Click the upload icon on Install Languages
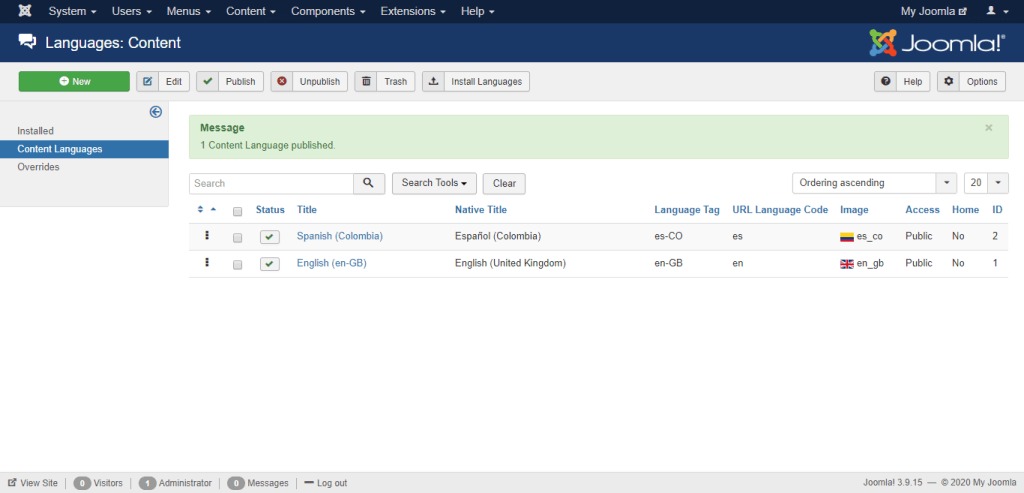1024x493 pixels. point(434,82)
